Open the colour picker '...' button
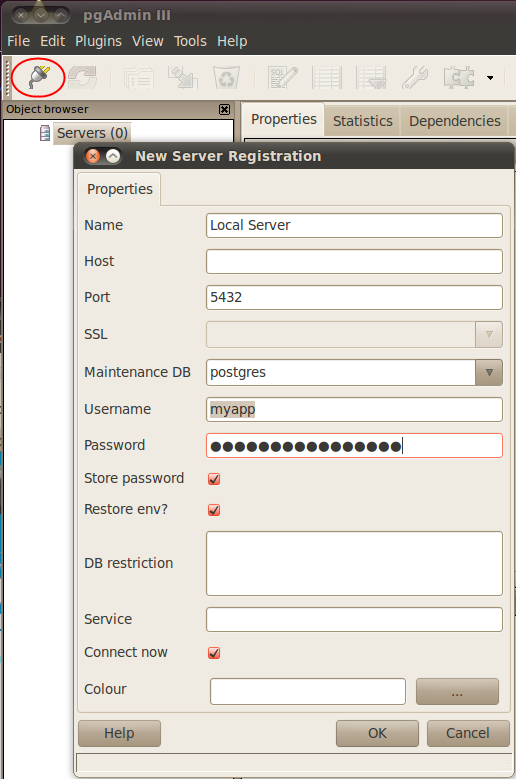The width and height of the screenshot is (516, 779). (x=457, y=692)
